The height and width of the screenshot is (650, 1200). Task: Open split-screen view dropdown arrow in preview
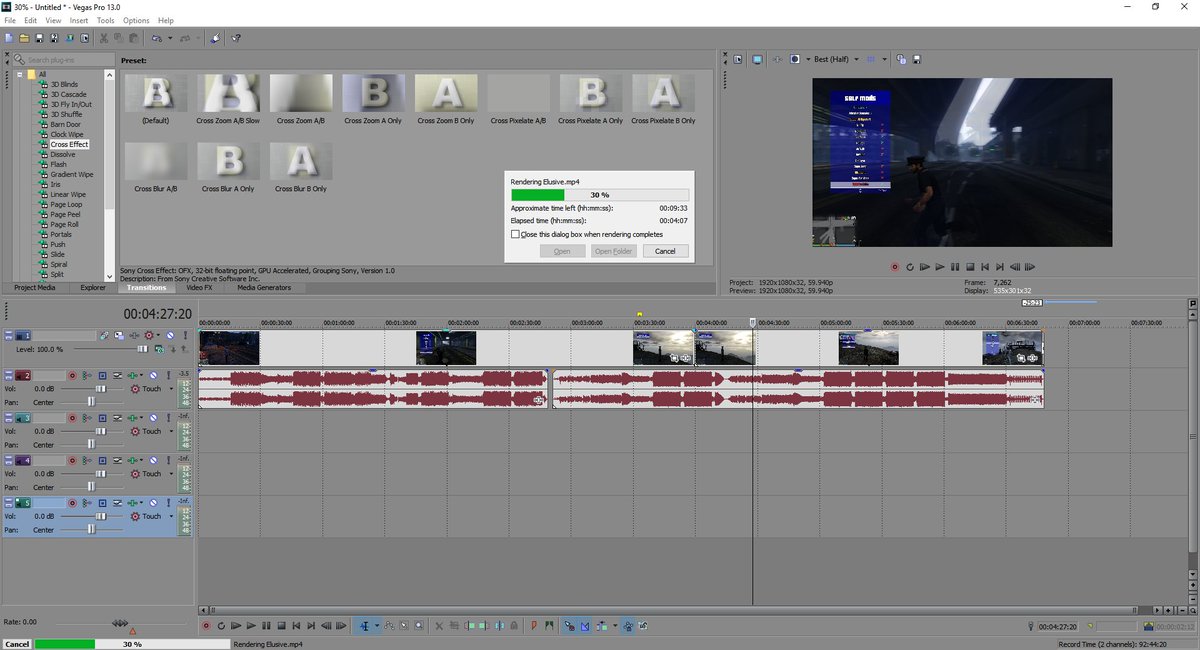click(808, 59)
